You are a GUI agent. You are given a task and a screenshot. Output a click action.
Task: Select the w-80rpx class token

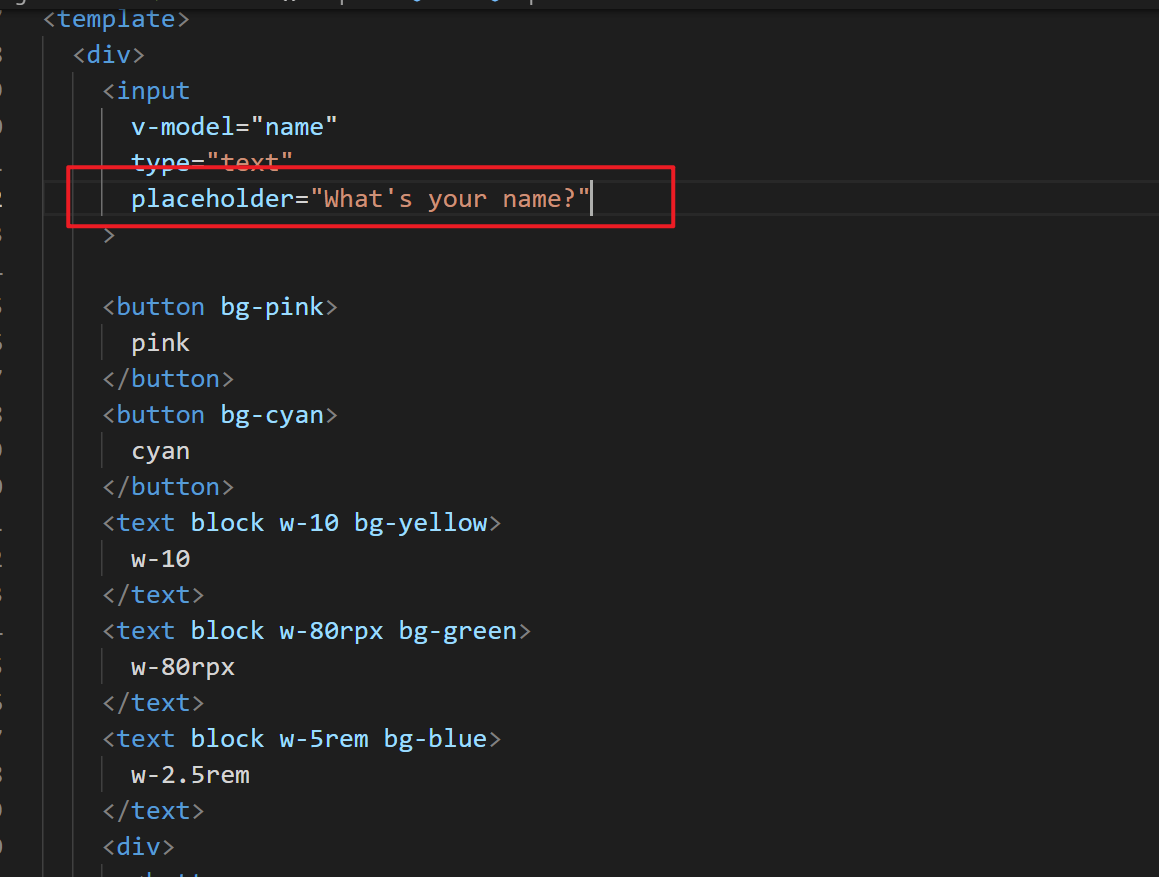(x=331, y=630)
